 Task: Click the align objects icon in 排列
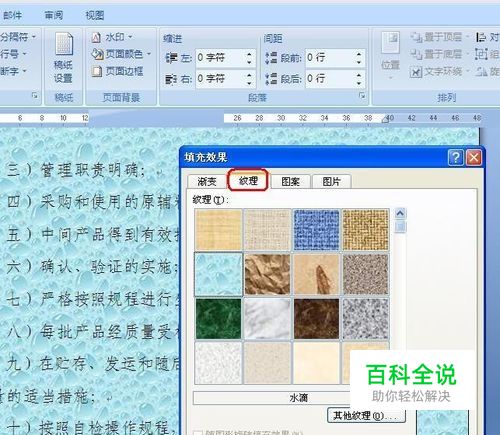coord(481,37)
